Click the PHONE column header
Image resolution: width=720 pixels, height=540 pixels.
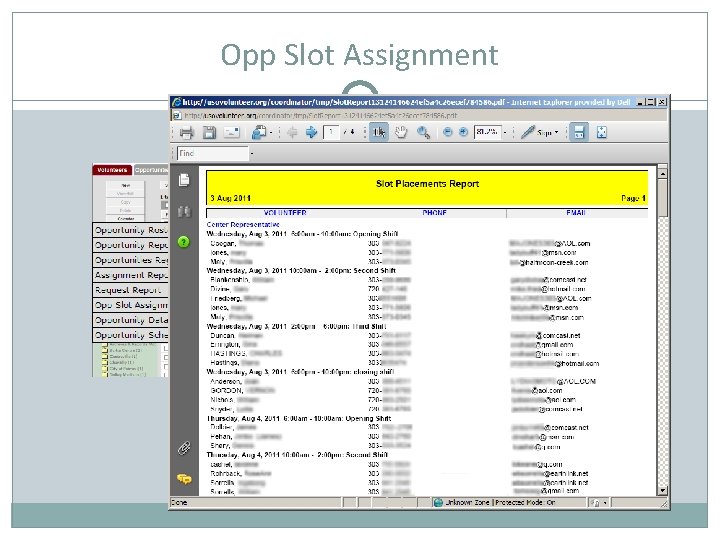coord(434,213)
